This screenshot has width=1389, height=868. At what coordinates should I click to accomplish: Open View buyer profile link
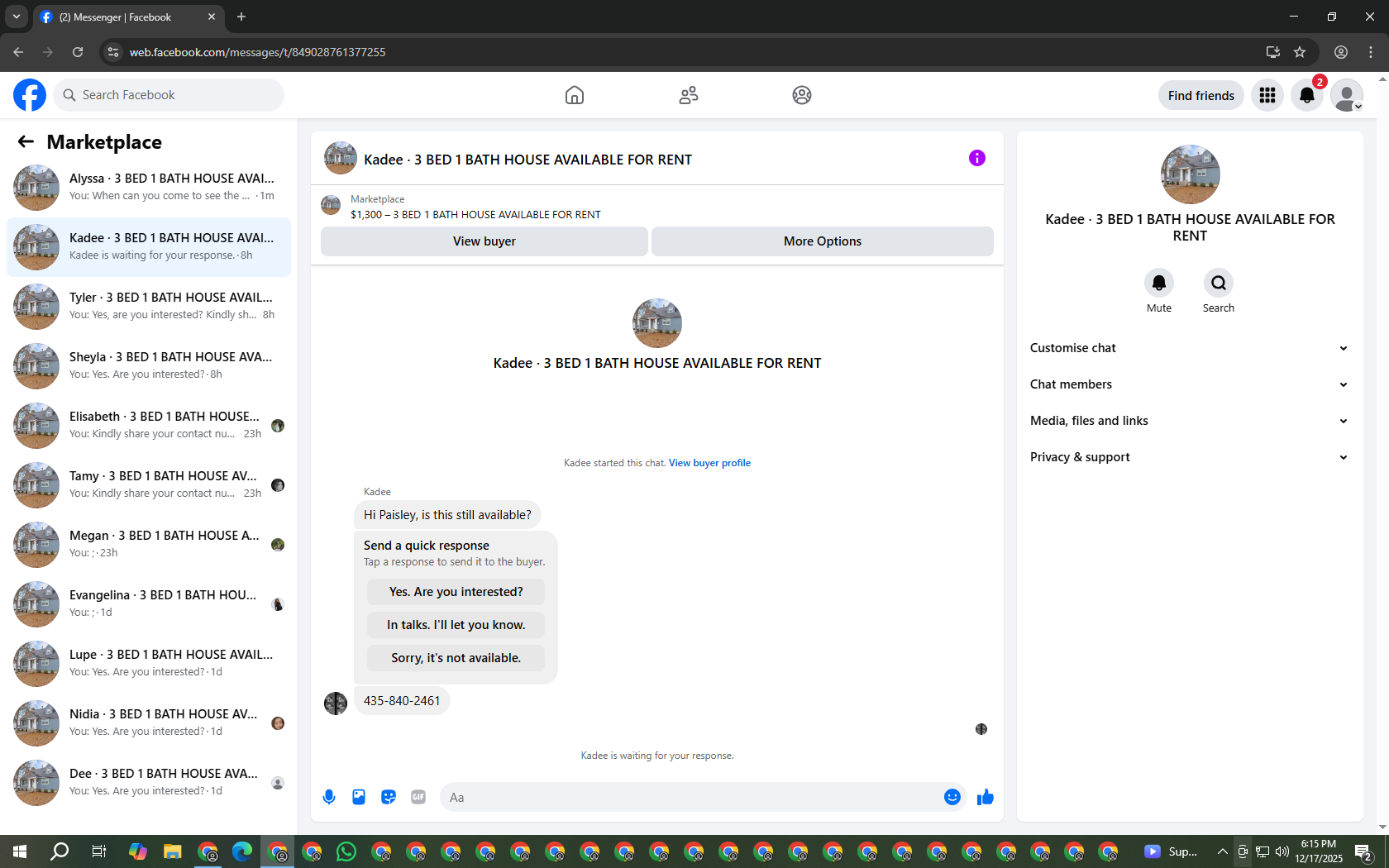(x=709, y=463)
